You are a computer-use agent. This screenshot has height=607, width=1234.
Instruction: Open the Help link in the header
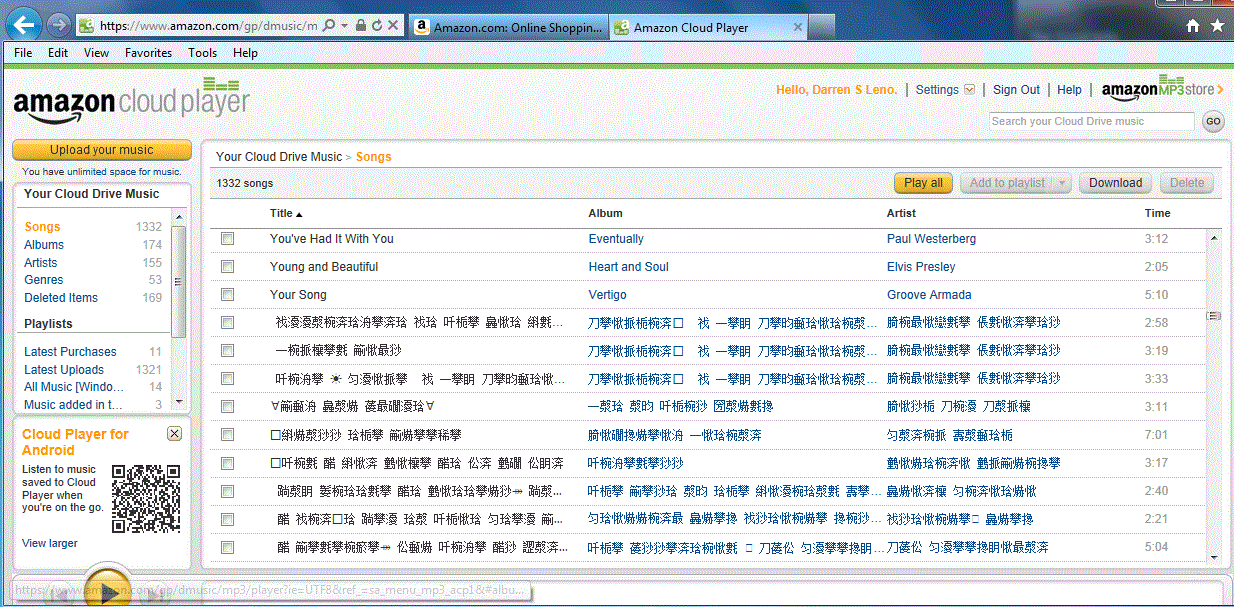point(1069,90)
